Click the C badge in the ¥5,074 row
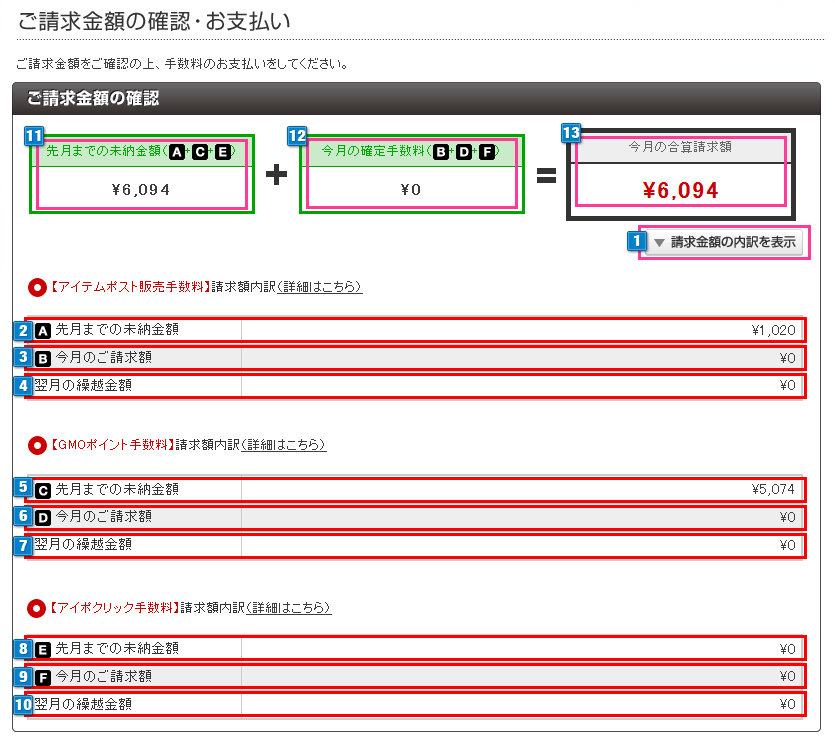The height and width of the screenshot is (739, 835). pos(42,490)
